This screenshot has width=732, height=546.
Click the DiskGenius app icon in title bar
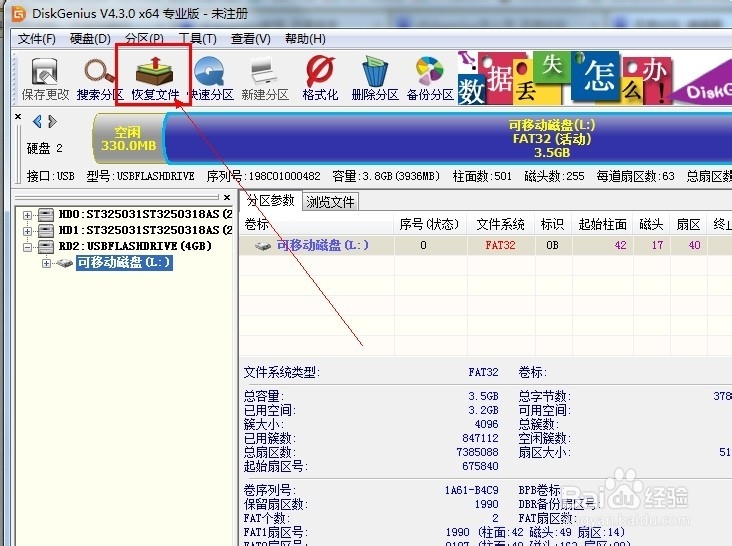(19, 14)
